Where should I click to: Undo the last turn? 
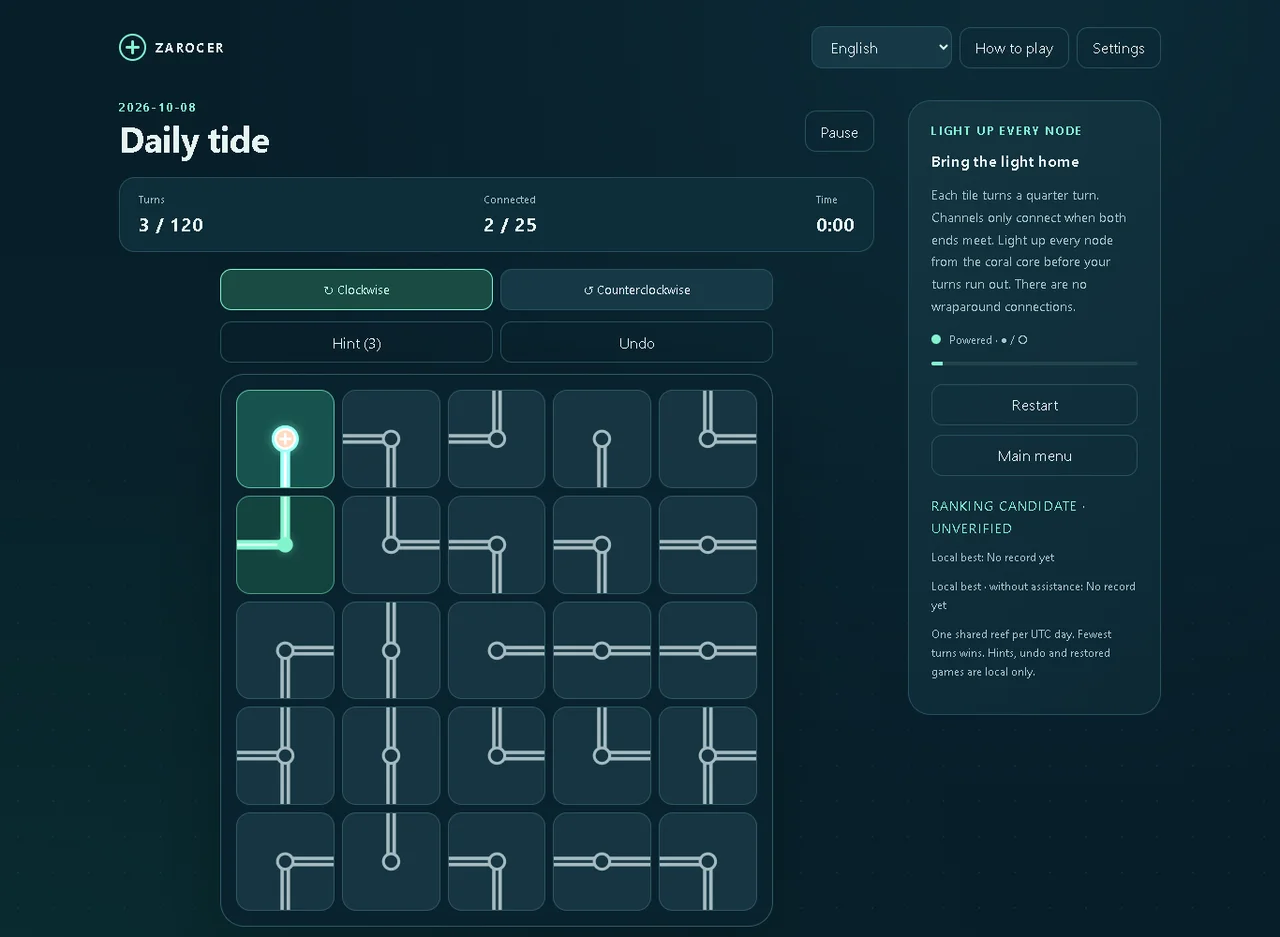tap(636, 343)
